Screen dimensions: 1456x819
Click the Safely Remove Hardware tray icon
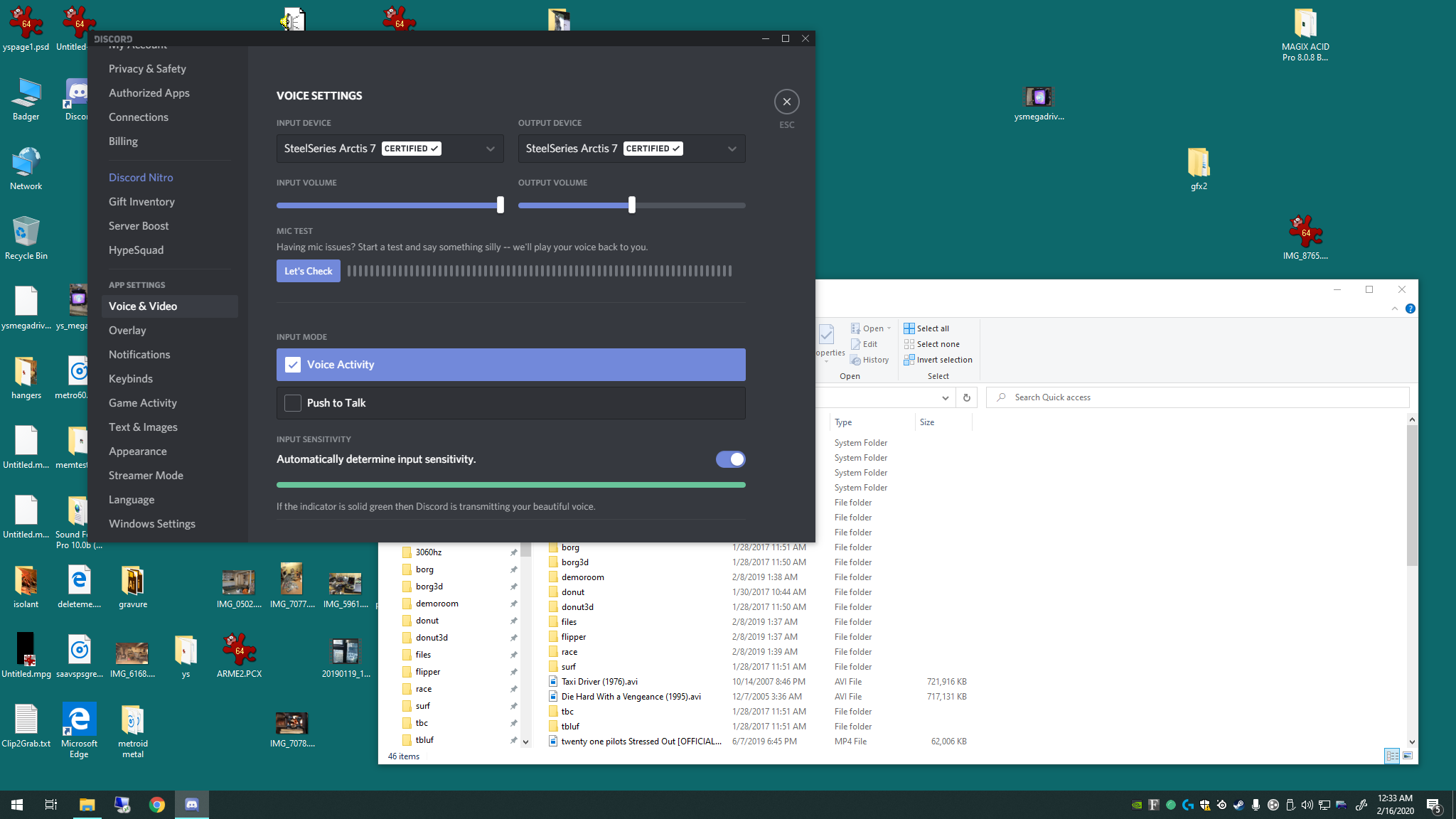point(1290,805)
